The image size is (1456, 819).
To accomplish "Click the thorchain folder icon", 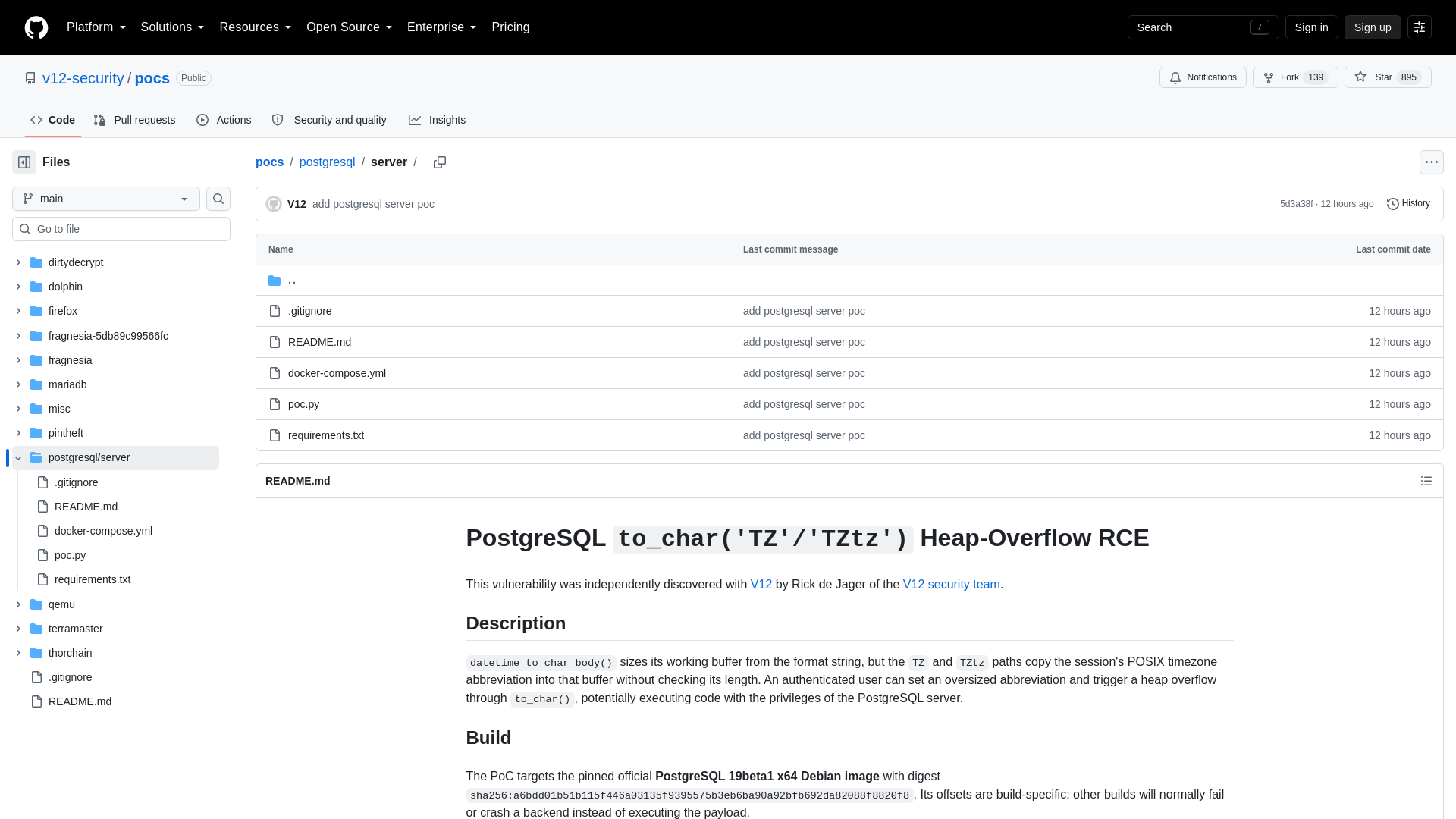I will tap(36, 653).
